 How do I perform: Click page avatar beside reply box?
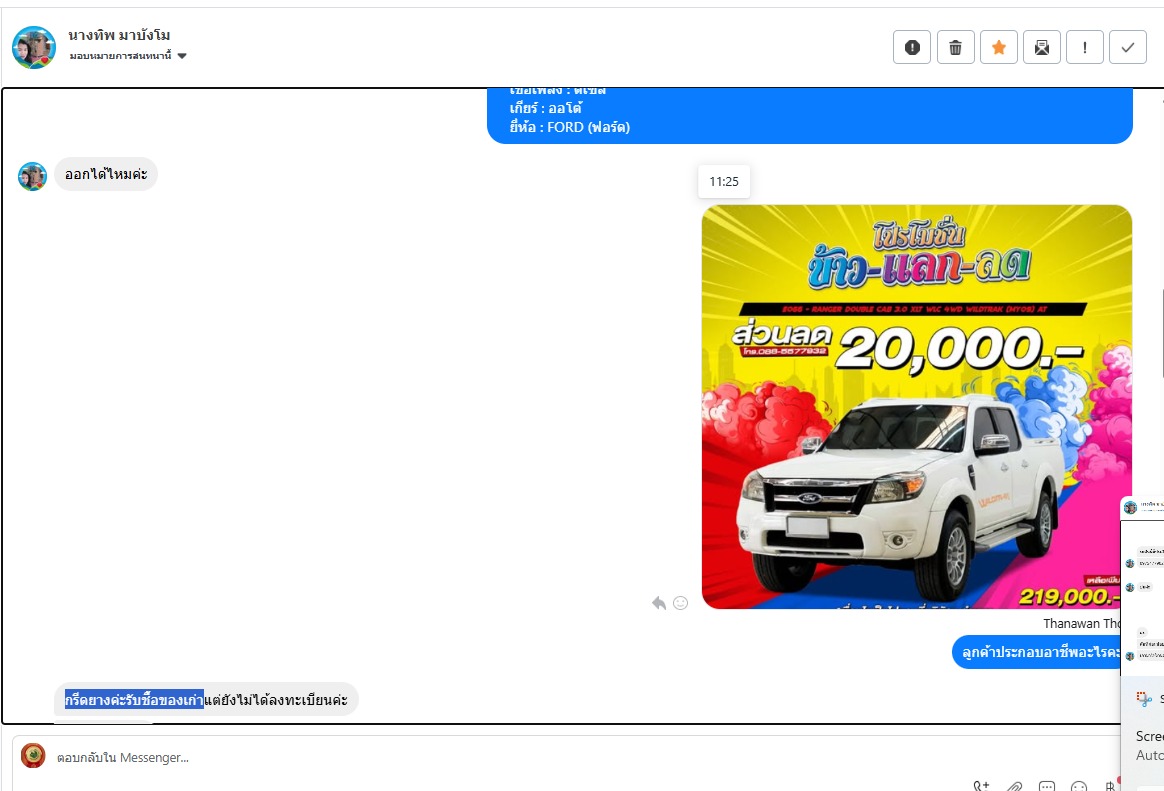33,756
